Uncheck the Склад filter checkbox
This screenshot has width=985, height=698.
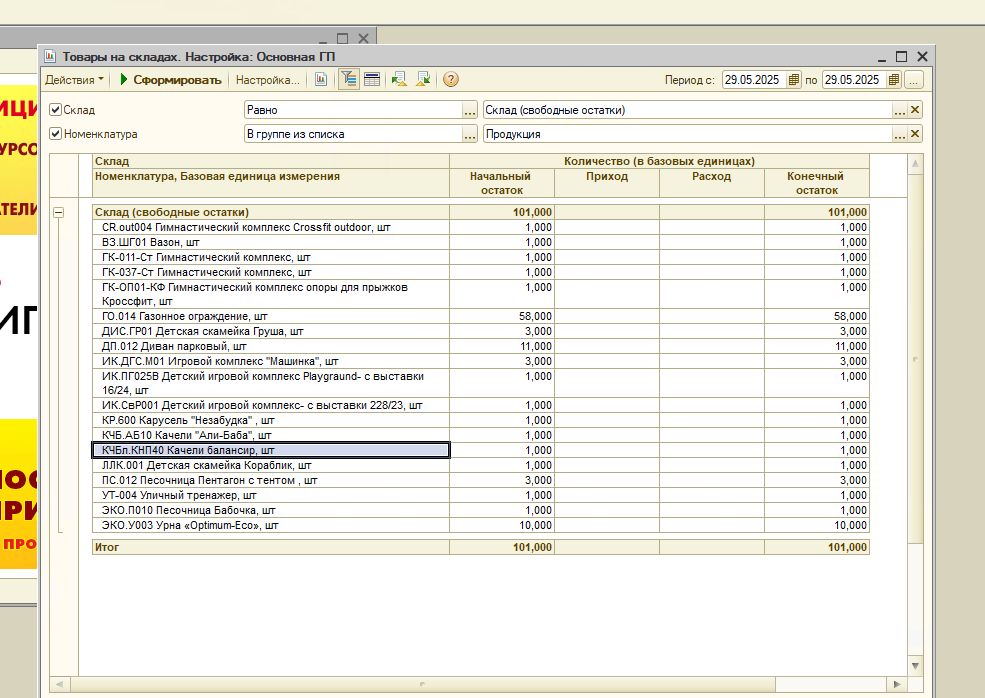point(56,110)
